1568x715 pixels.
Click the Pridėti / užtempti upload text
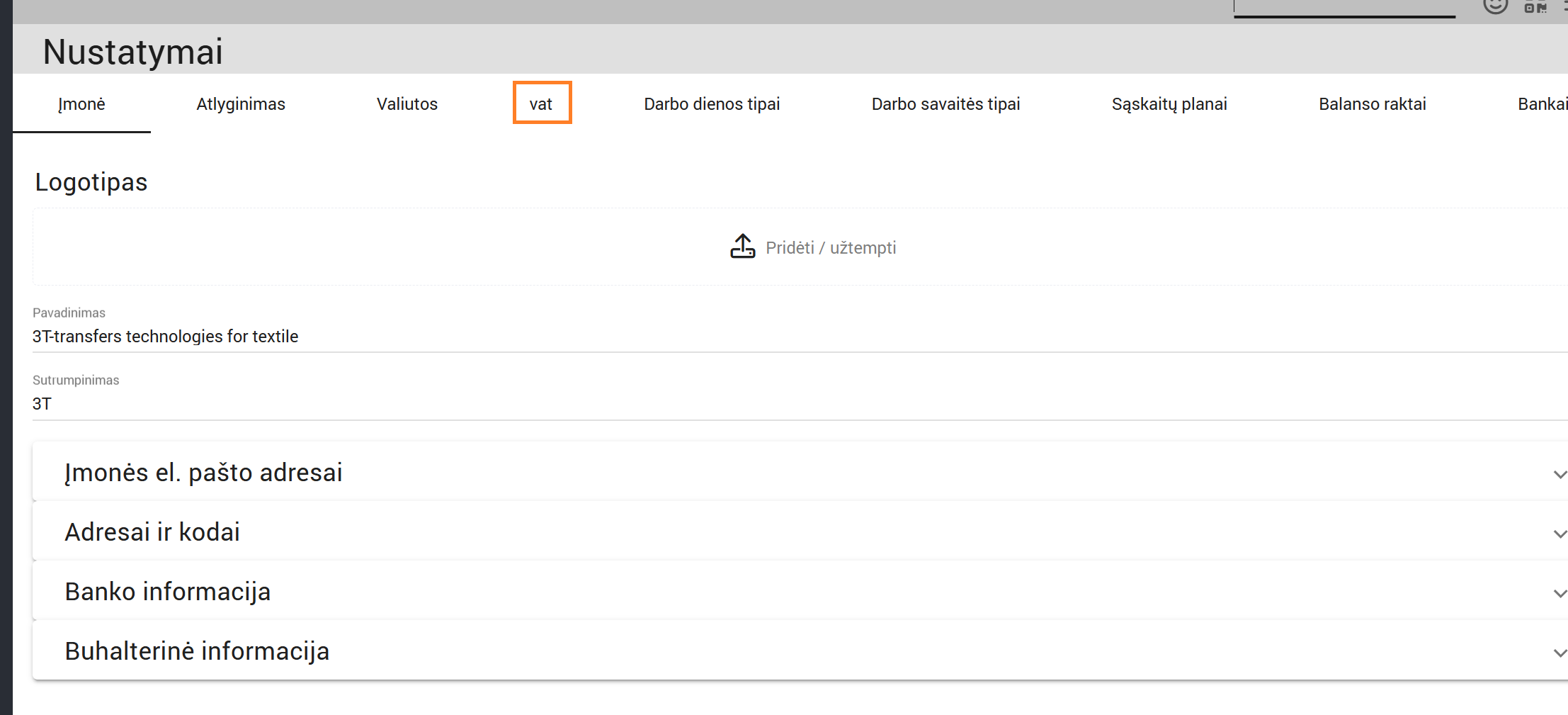(x=830, y=248)
